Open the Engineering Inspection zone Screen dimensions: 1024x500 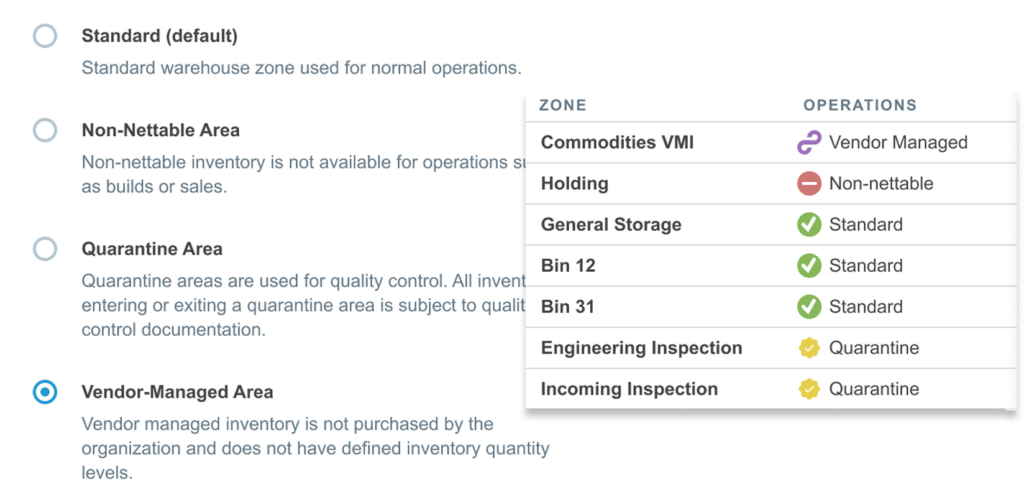click(771, 348)
